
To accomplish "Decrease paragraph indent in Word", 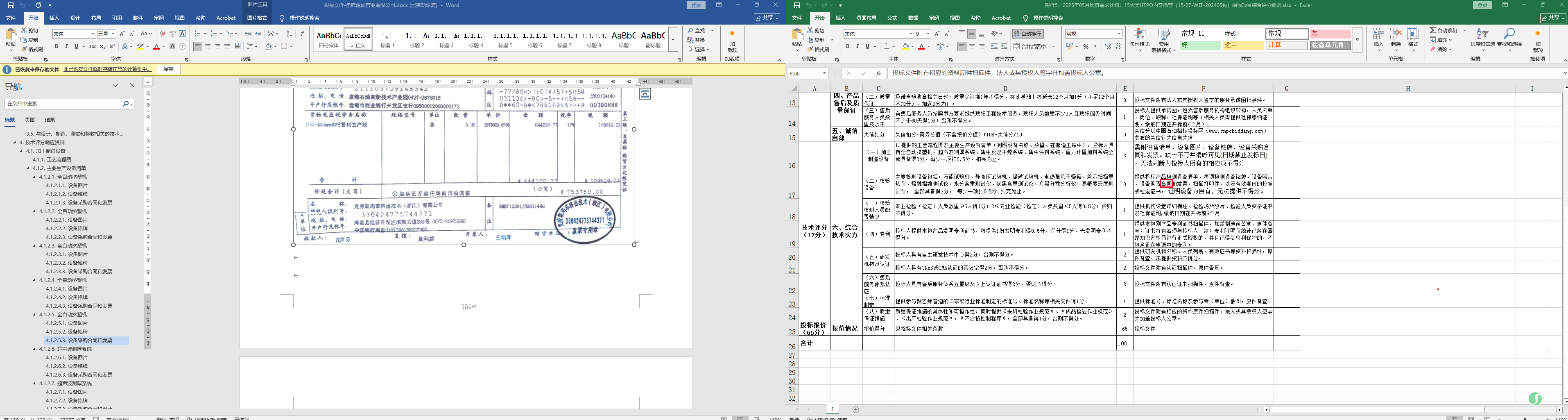I will (x=248, y=34).
